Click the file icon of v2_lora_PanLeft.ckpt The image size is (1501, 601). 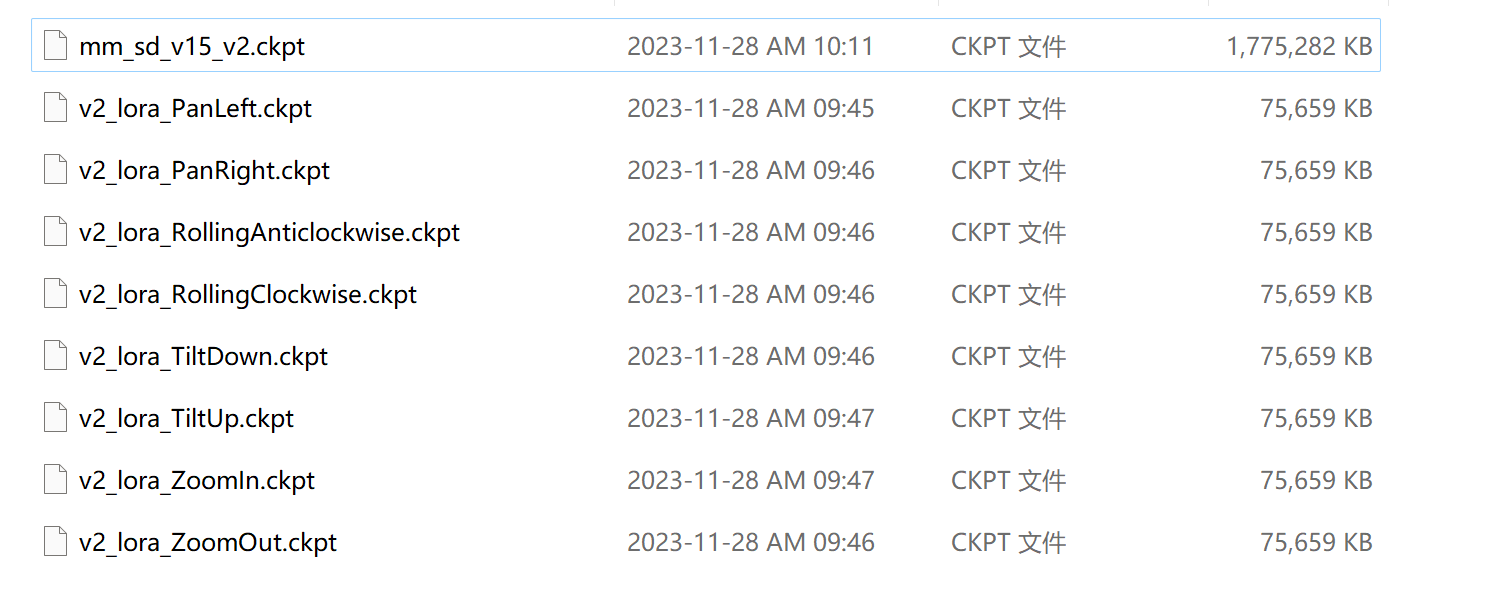pyautogui.click(x=55, y=108)
